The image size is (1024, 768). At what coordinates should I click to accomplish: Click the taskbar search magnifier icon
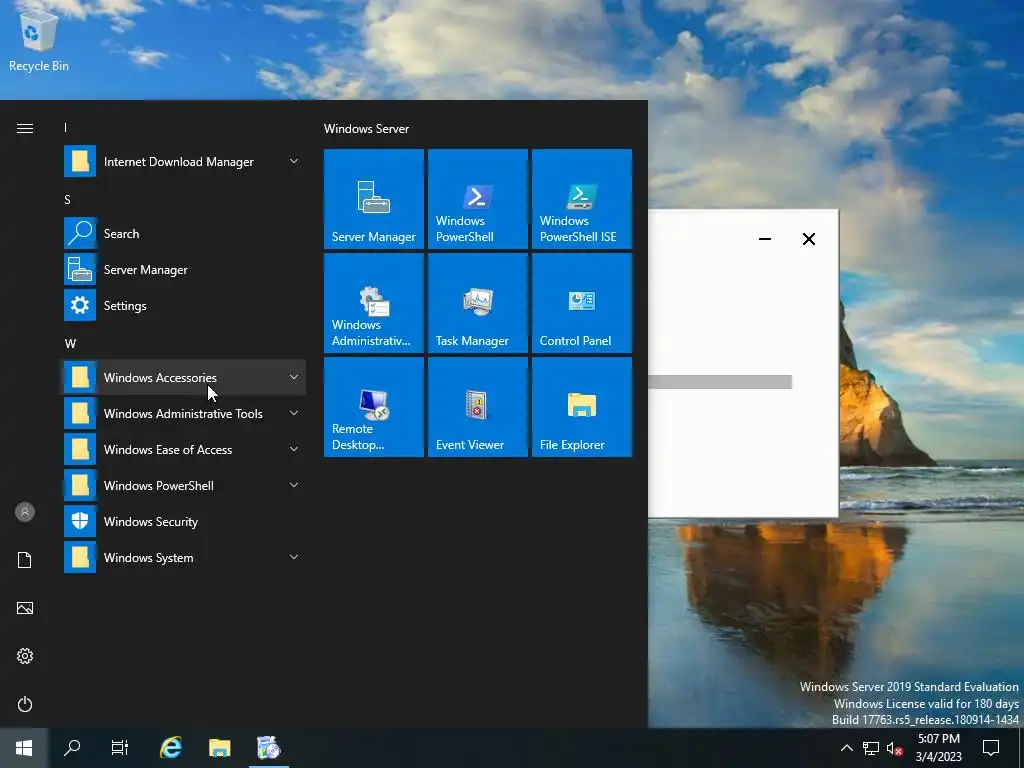pyautogui.click(x=72, y=748)
